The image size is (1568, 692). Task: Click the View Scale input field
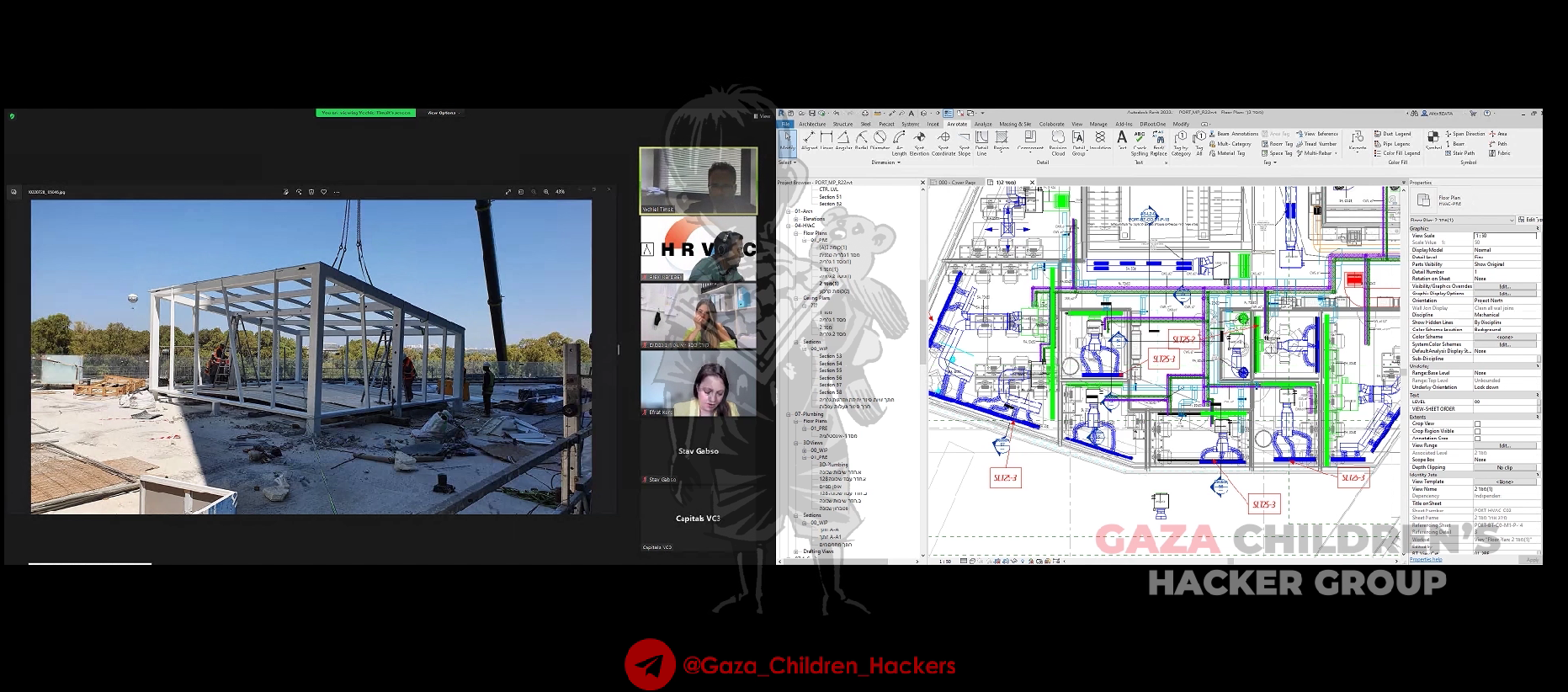coord(1504,236)
